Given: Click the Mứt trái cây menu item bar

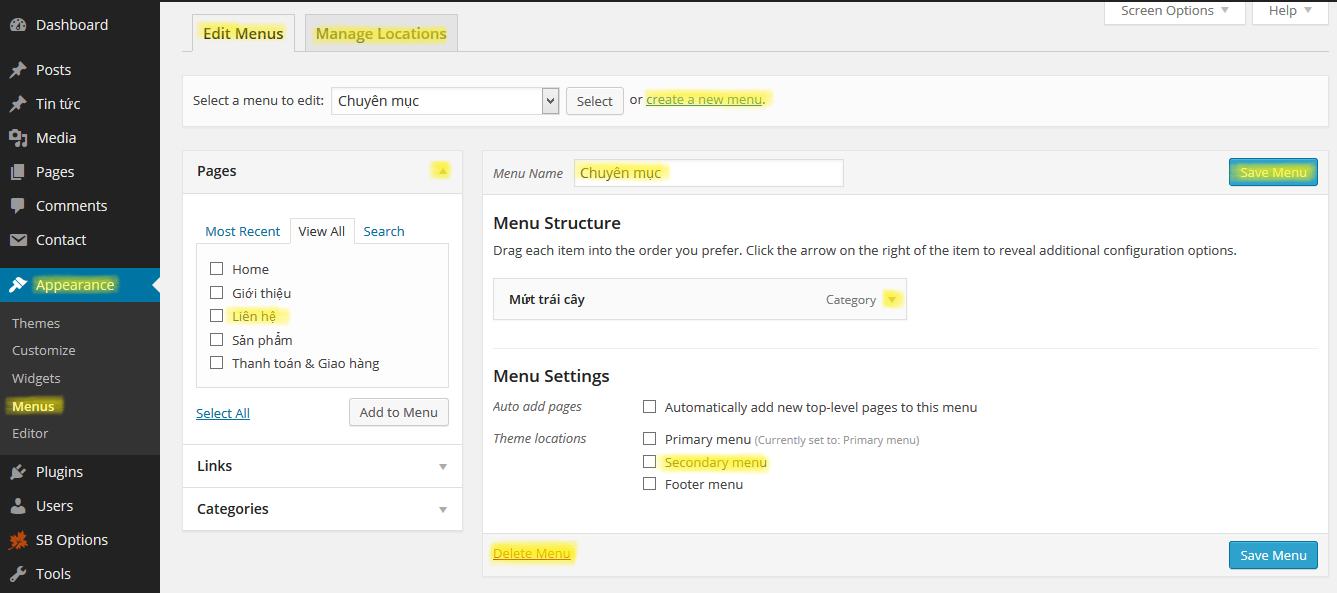Looking at the screenshot, I should [700, 299].
